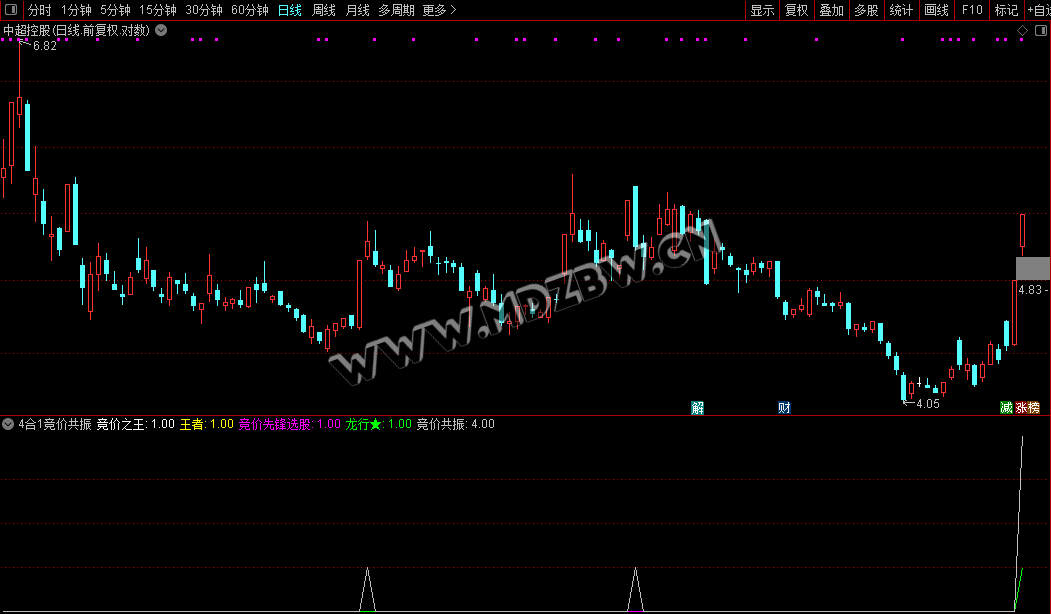Screen dimensions: 1051x614
Task: Click the green 减 marker icon
Action: pos(1006,408)
